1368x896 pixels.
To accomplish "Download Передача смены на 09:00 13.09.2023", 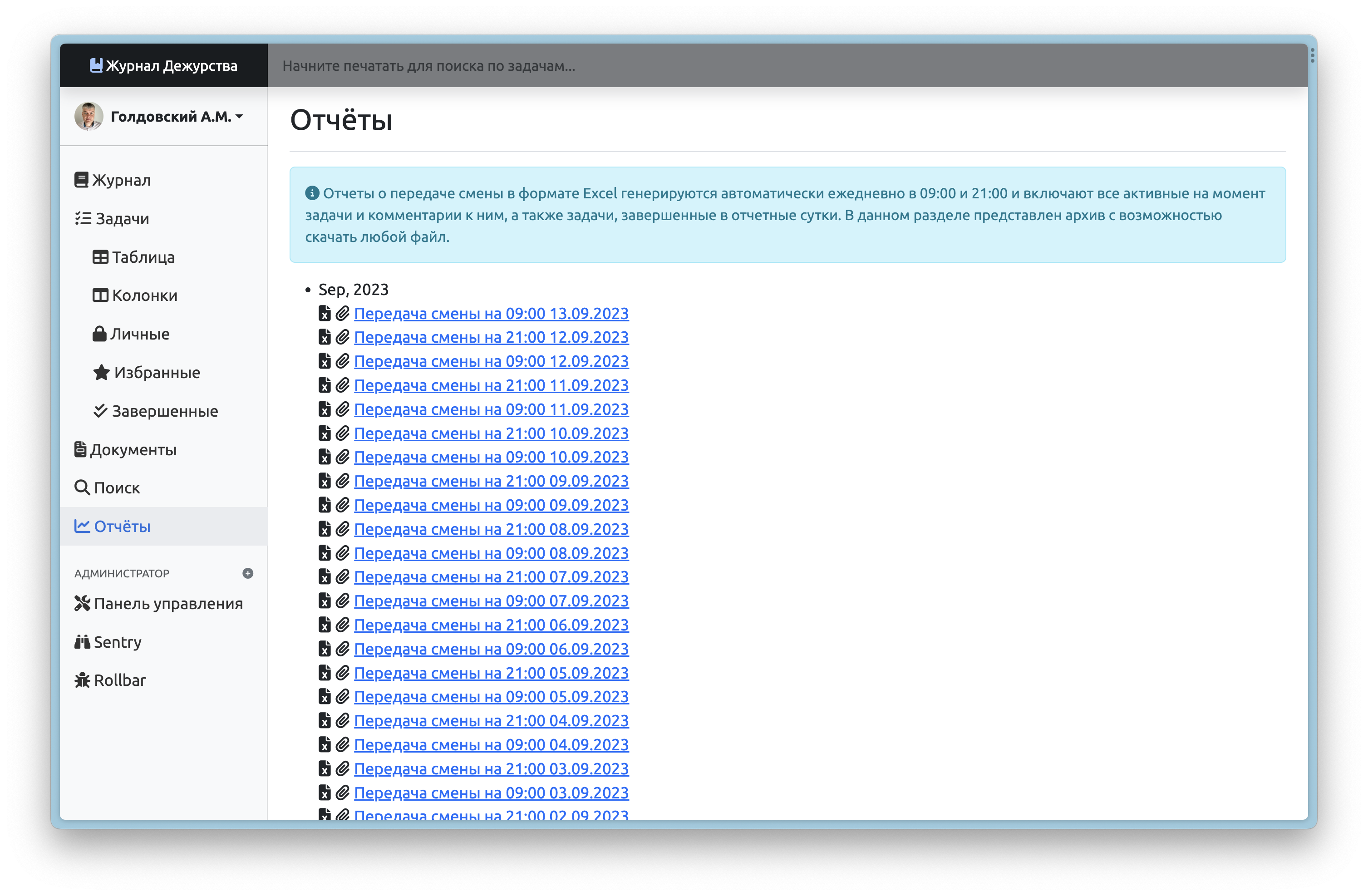I will coord(491,313).
